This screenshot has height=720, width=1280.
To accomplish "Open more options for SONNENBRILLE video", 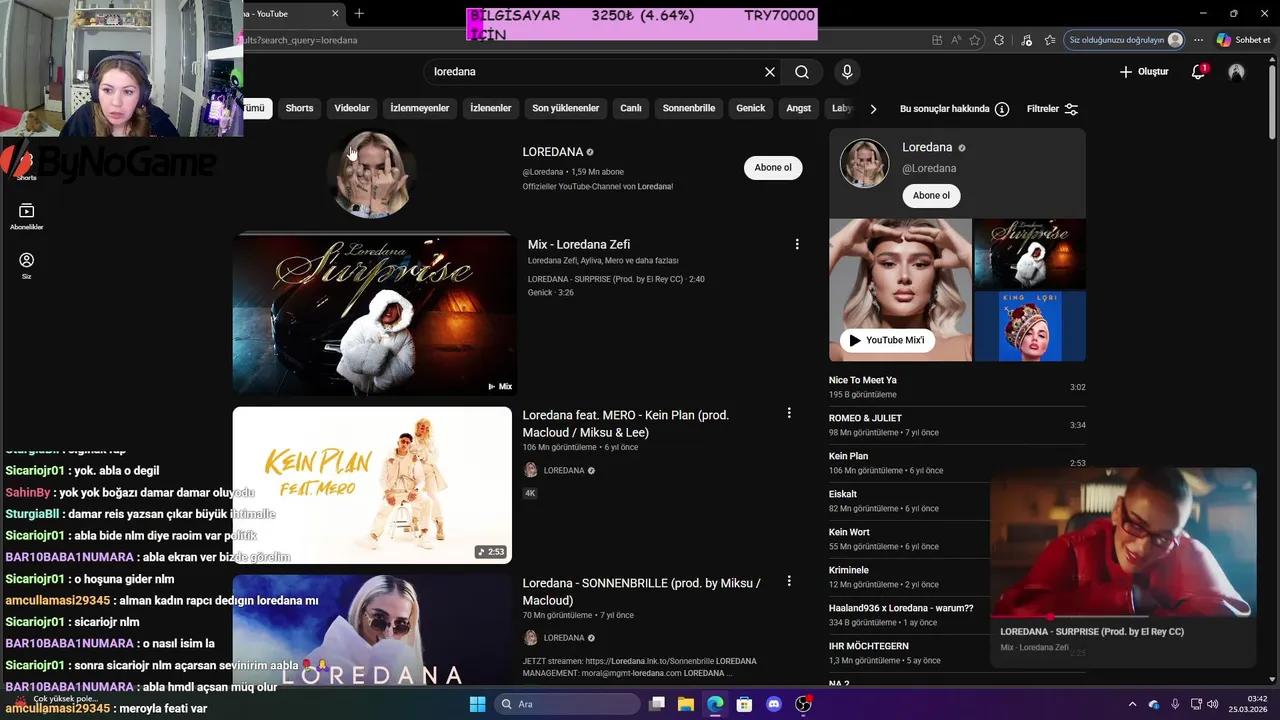I will (789, 581).
